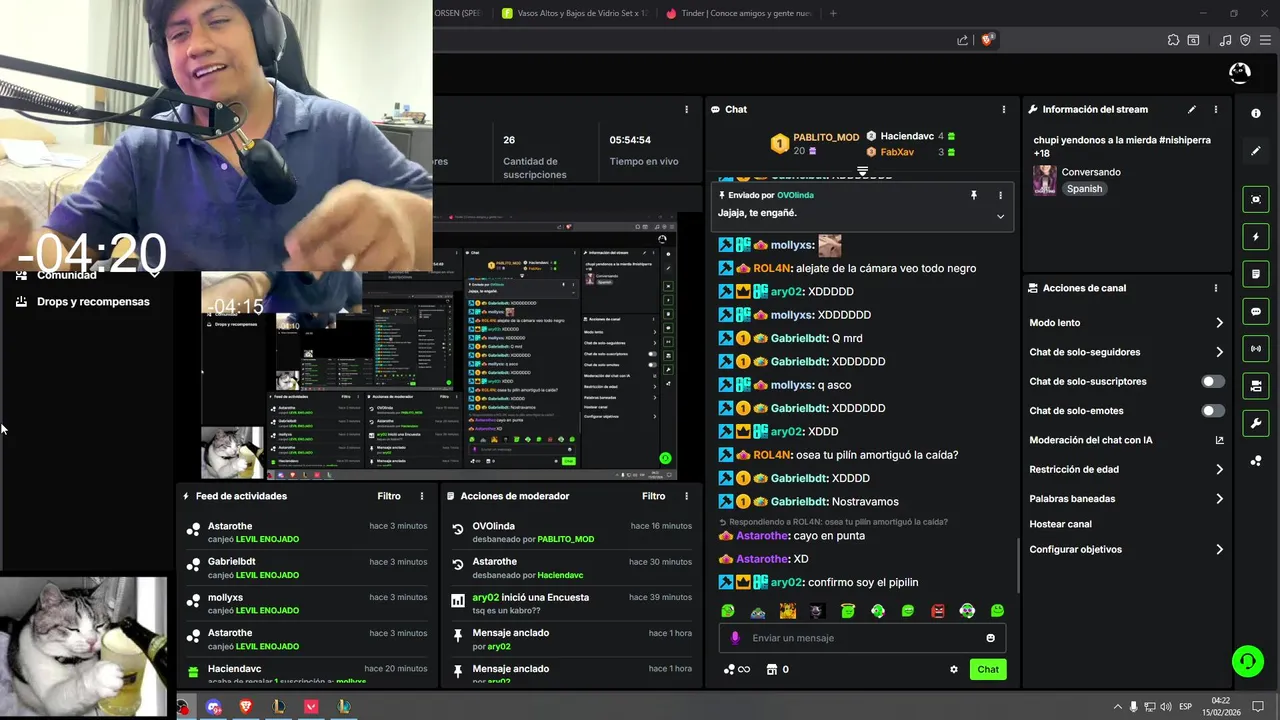Open Información del stream three-dot menu
Viewport: 1280px width, 720px height.
[1216, 109]
